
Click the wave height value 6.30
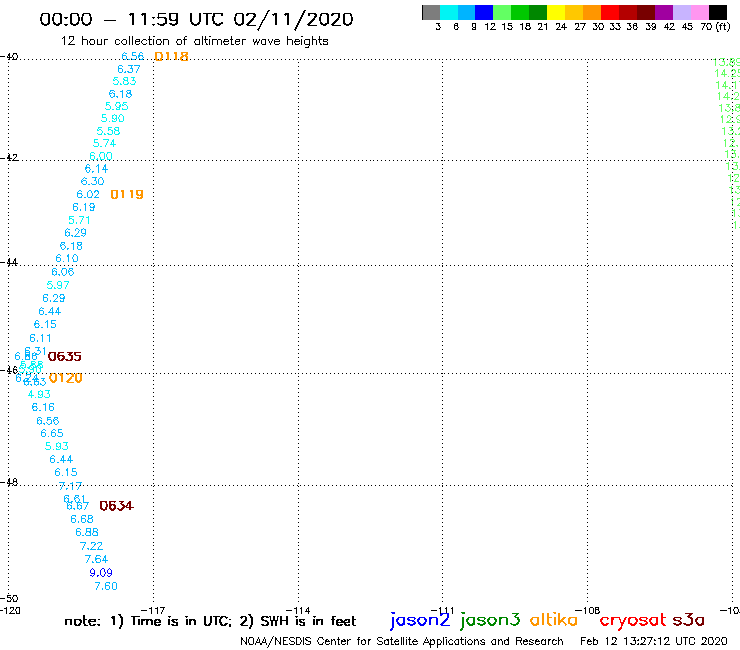pyautogui.click(x=92, y=181)
